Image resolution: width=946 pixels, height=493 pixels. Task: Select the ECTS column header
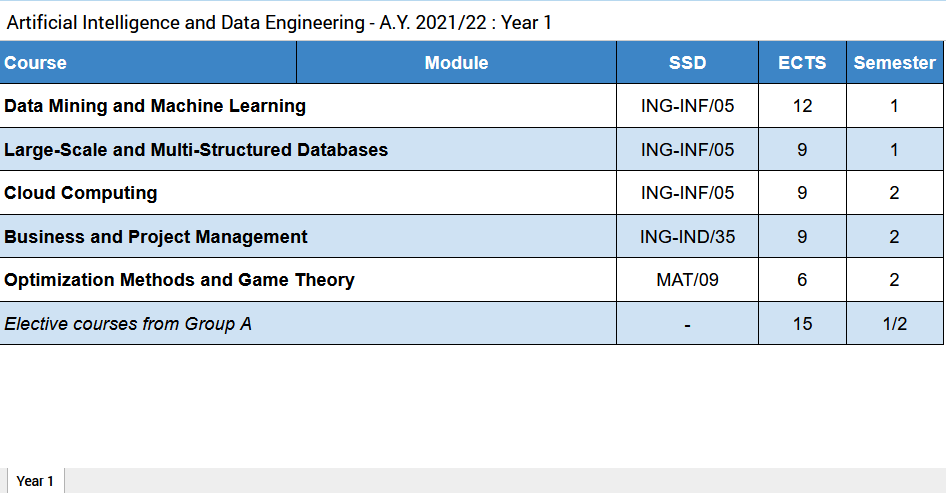[x=802, y=63]
